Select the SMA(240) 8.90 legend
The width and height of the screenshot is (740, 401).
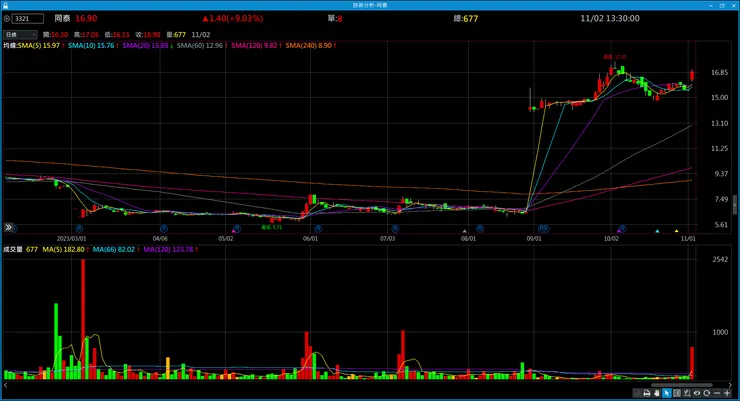point(311,46)
